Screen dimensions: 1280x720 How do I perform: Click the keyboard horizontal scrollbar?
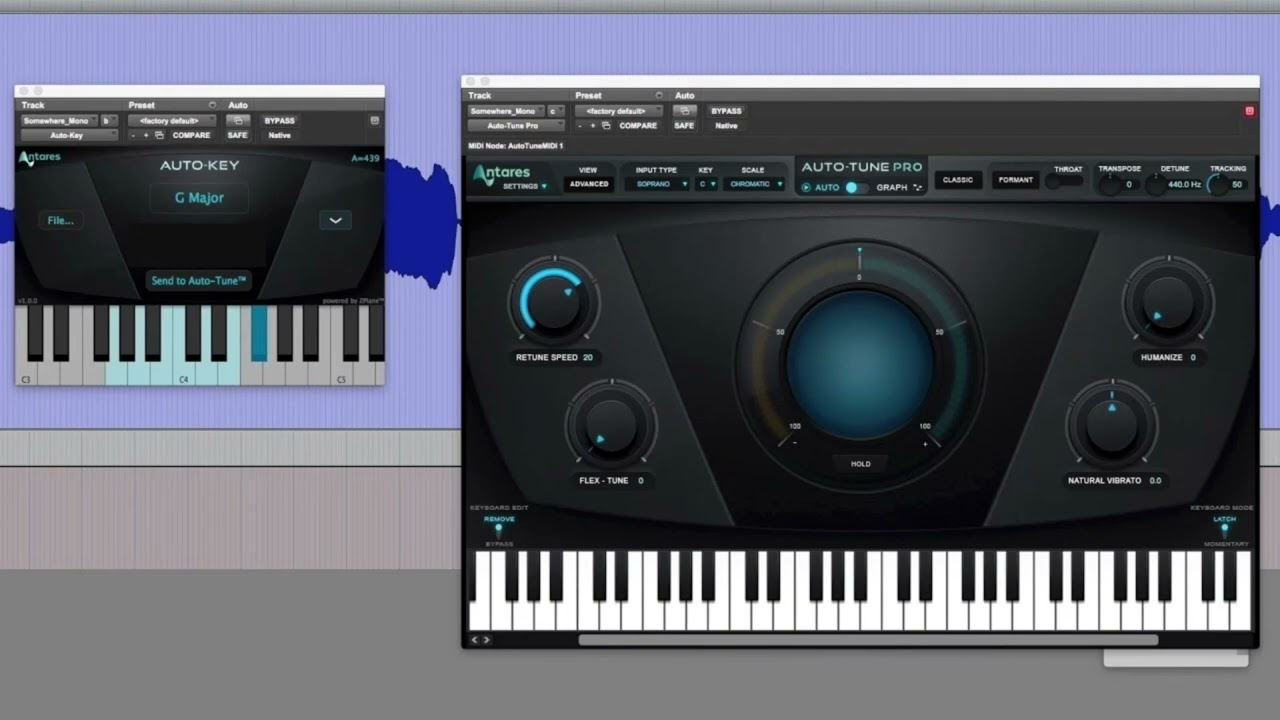(868, 640)
